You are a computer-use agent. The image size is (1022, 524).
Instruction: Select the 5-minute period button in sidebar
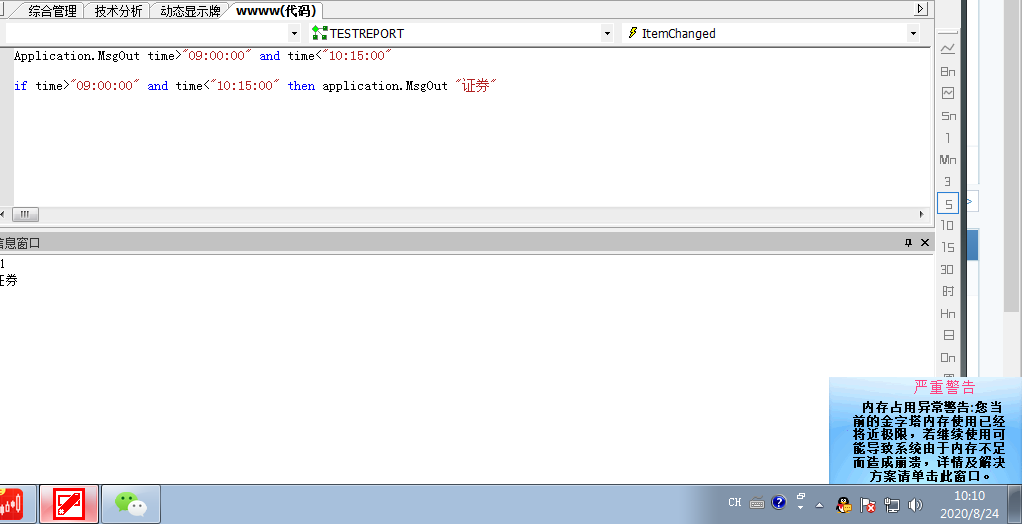948,203
